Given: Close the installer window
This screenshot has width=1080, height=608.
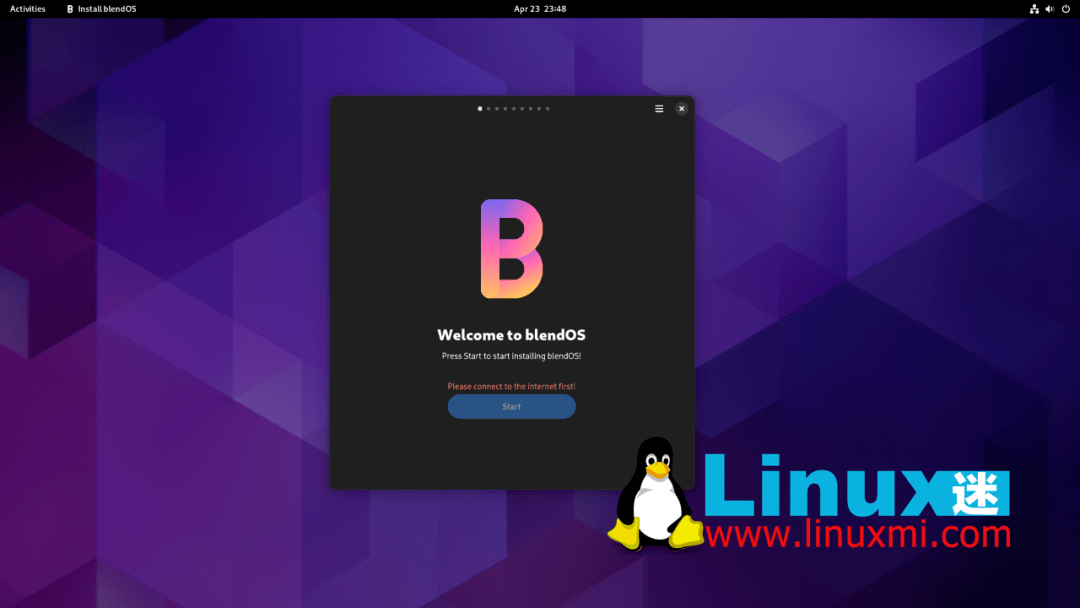Looking at the screenshot, I should (681, 108).
